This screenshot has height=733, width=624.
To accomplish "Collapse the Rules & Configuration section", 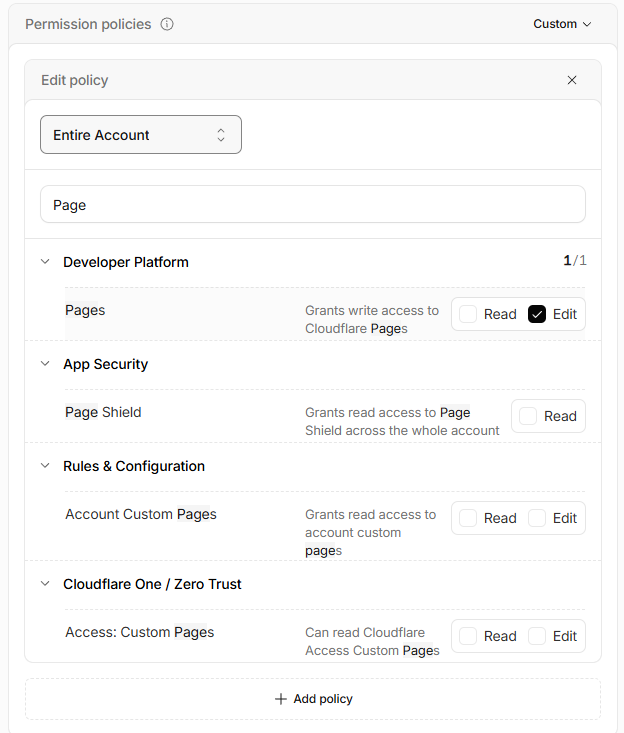I will (45, 465).
